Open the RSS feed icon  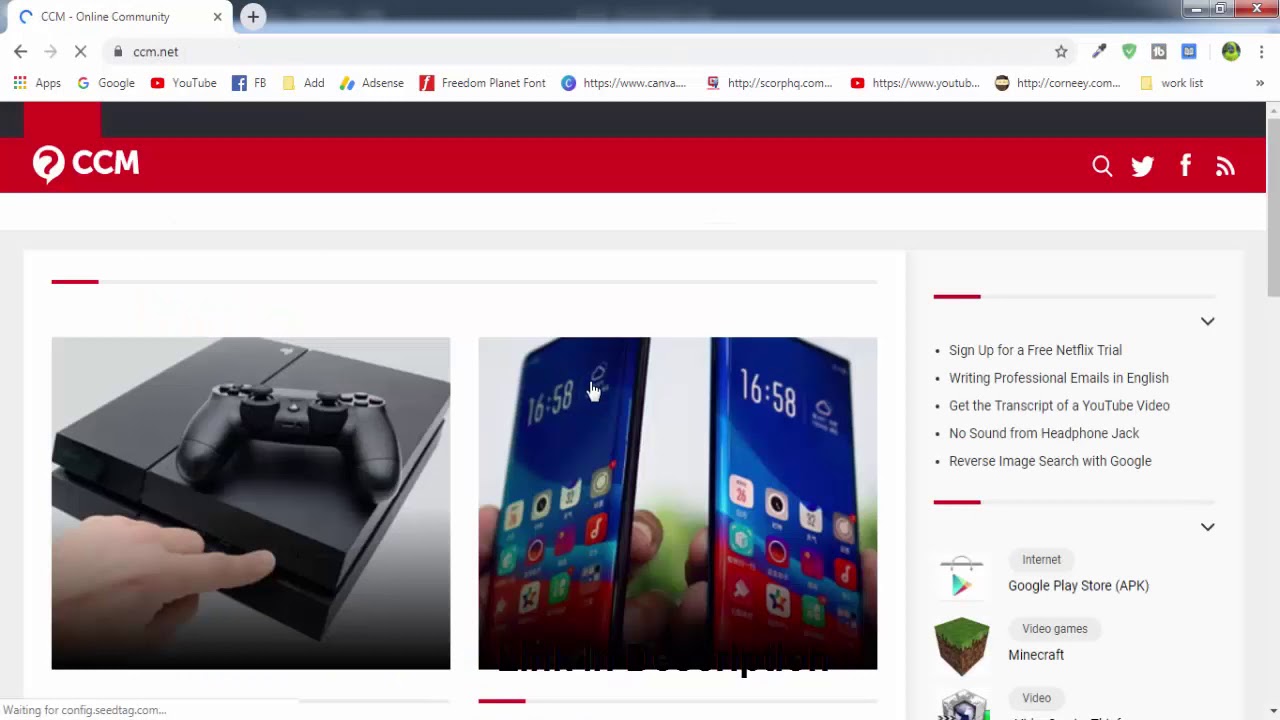pos(1225,167)
